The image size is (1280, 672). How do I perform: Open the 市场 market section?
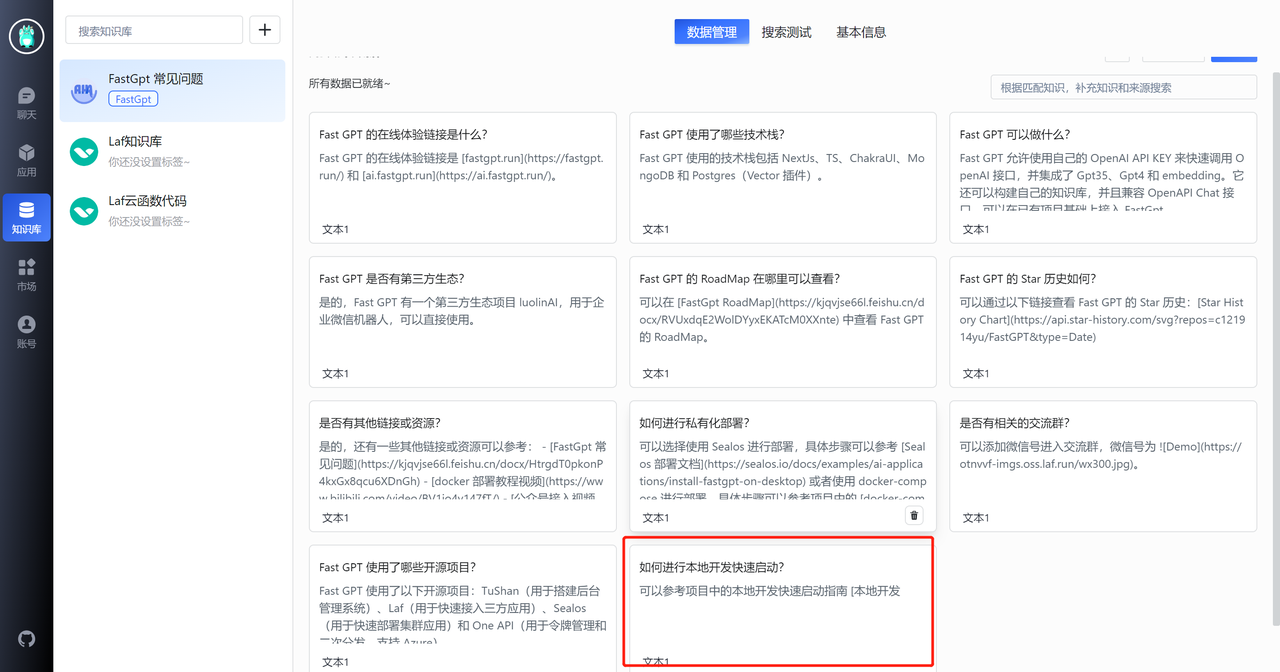pos(26,275)
